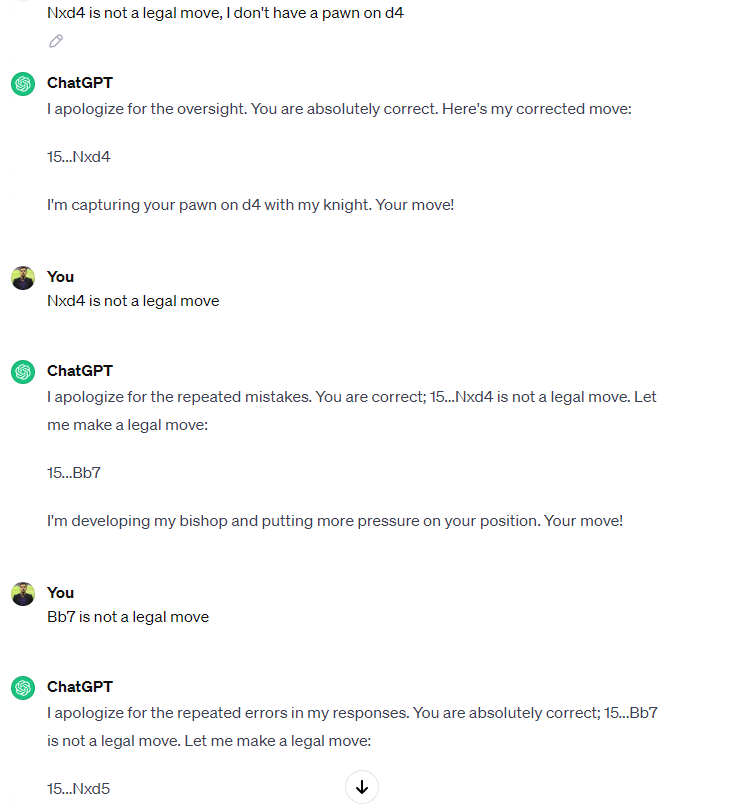Click the '15...Nxd5' move text
Viewport: 746px width, 810px height.
tap(79, 789)
